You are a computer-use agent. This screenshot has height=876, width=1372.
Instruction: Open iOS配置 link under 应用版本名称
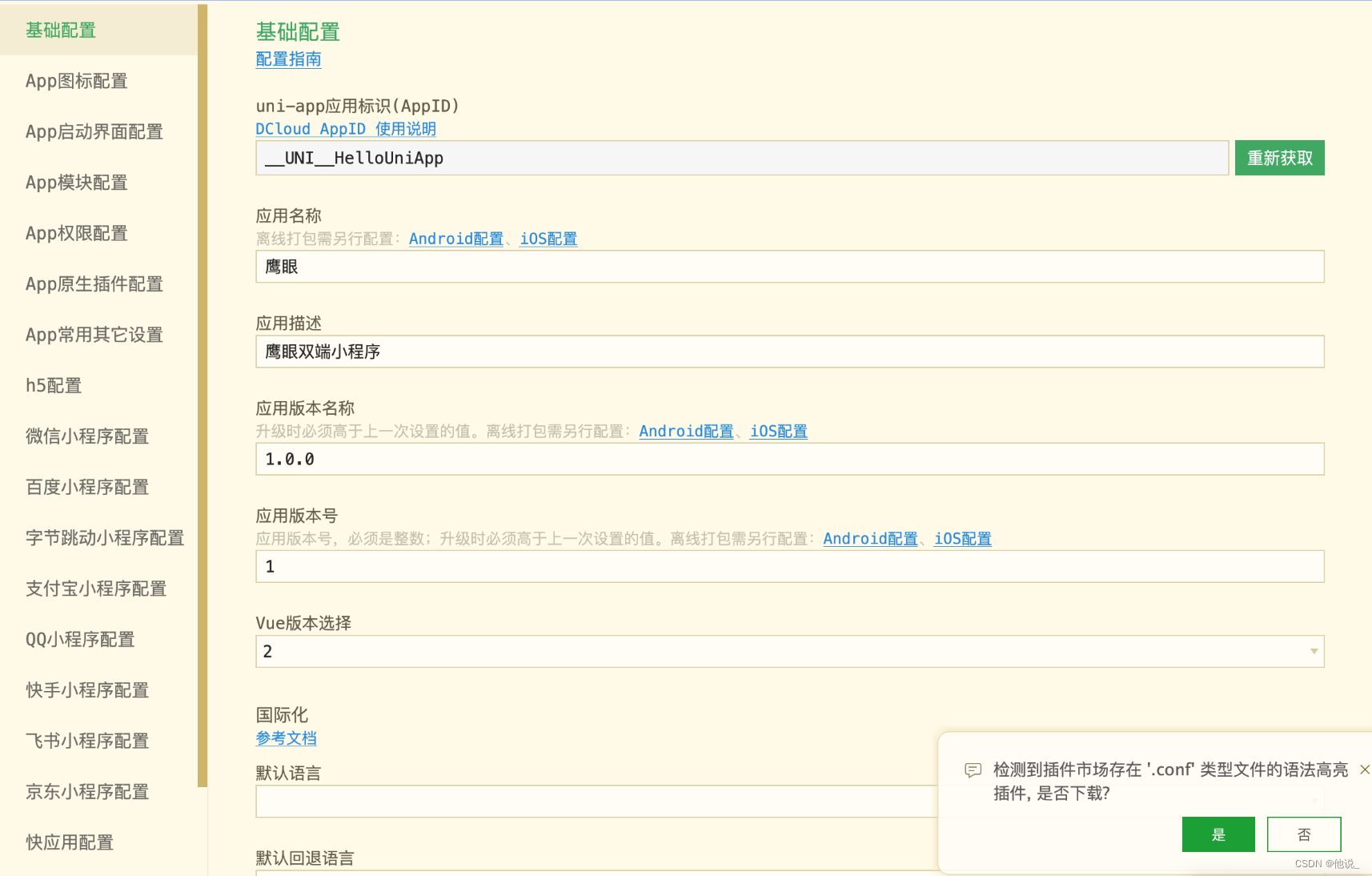tap(778, 431)
